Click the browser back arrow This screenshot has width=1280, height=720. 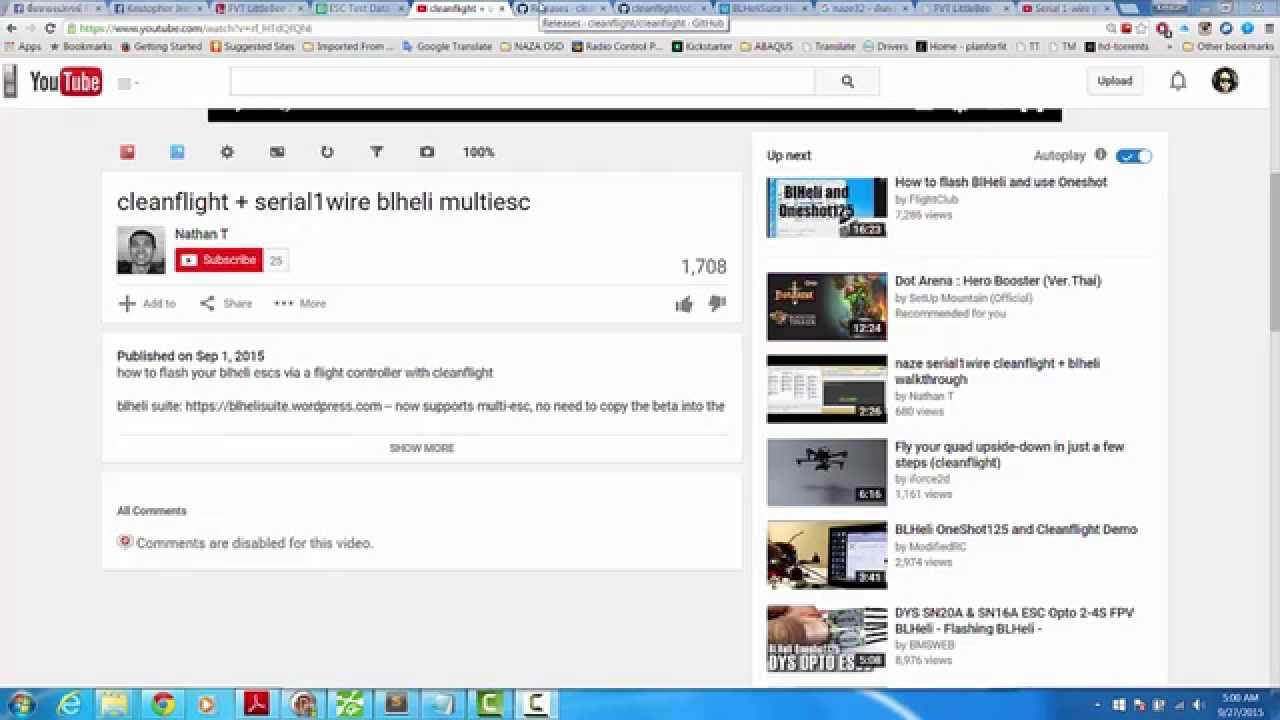click(10, 28)
